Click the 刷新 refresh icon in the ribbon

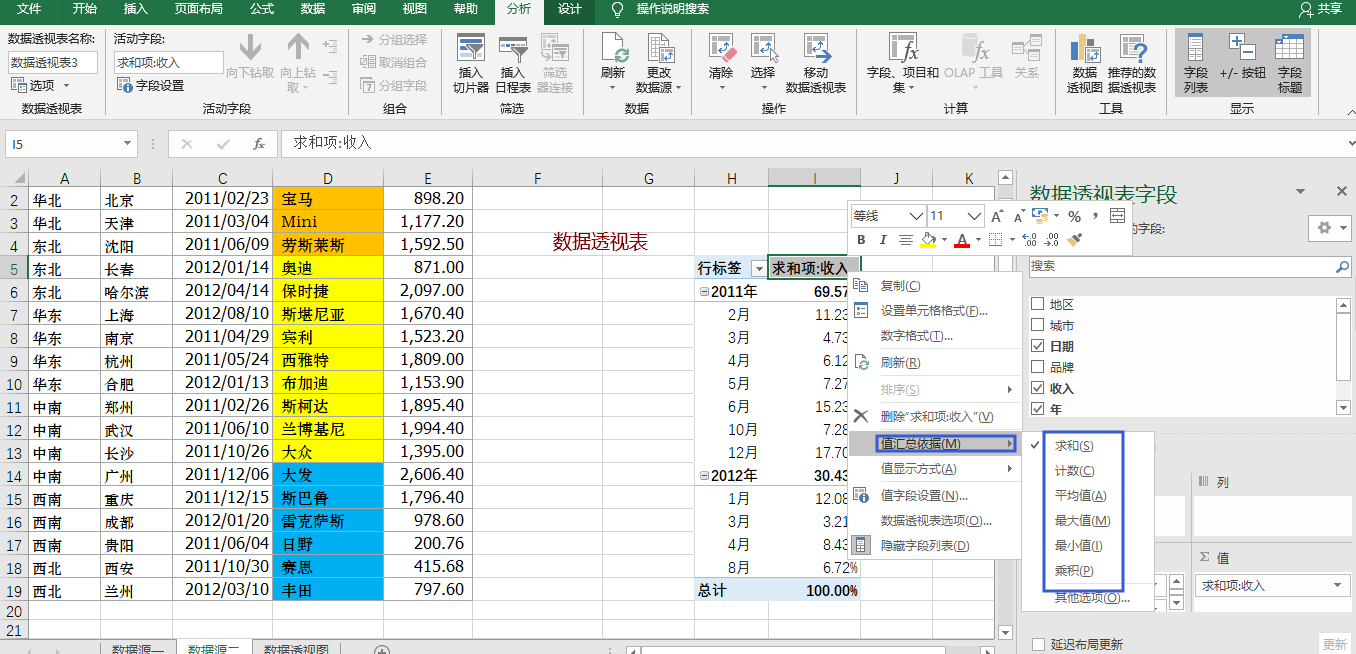tap(614, 49)
